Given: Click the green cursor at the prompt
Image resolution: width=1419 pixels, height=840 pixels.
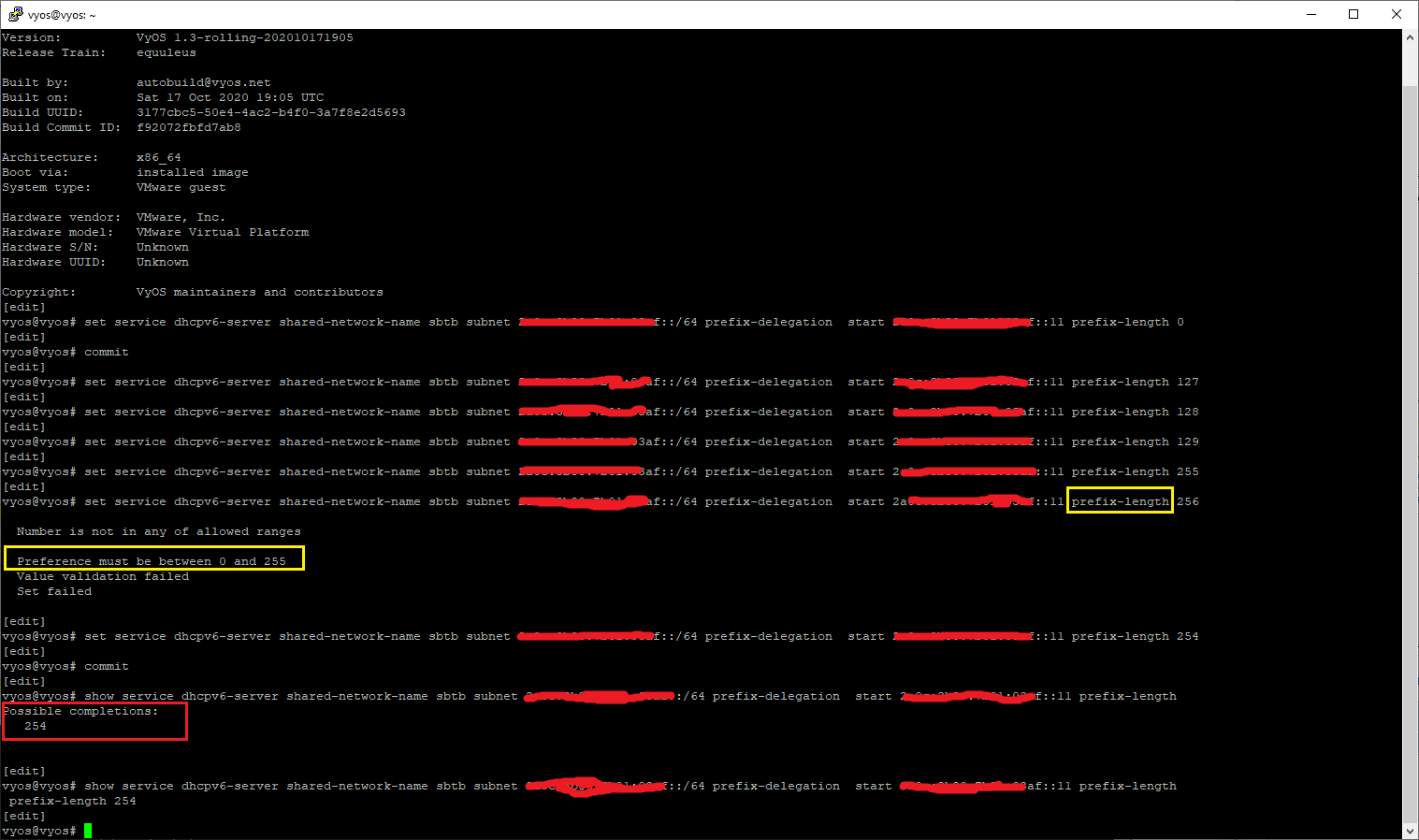Looking at the screenshot, I should tap(88, 831).
